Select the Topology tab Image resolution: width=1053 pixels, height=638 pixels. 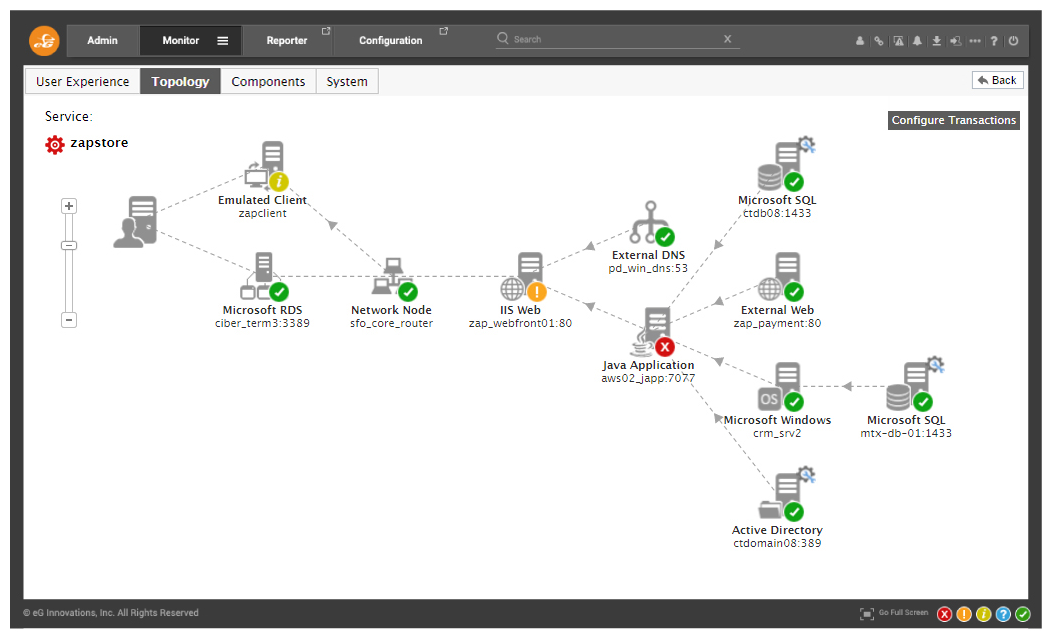tap(180, 81)
